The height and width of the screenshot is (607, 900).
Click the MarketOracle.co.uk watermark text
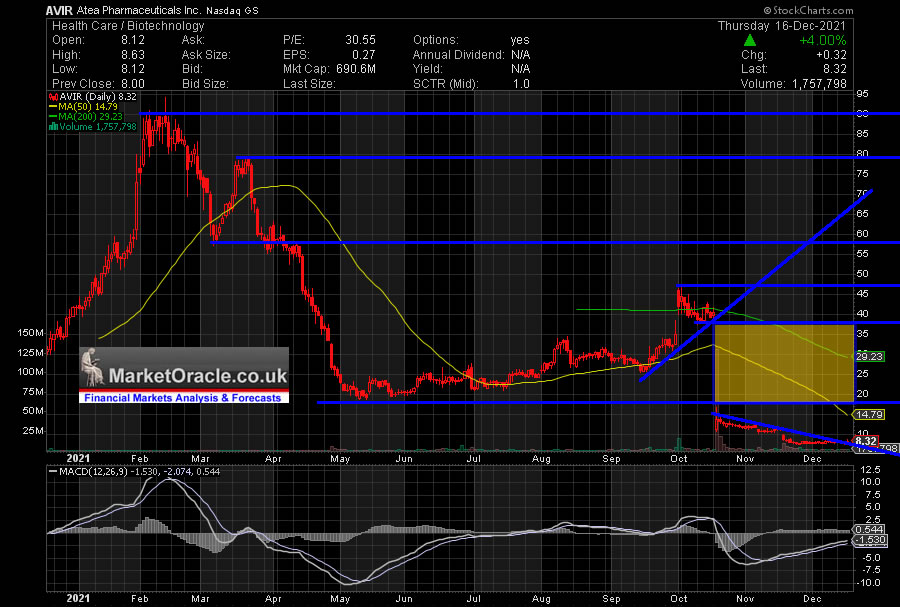point(197,376)
